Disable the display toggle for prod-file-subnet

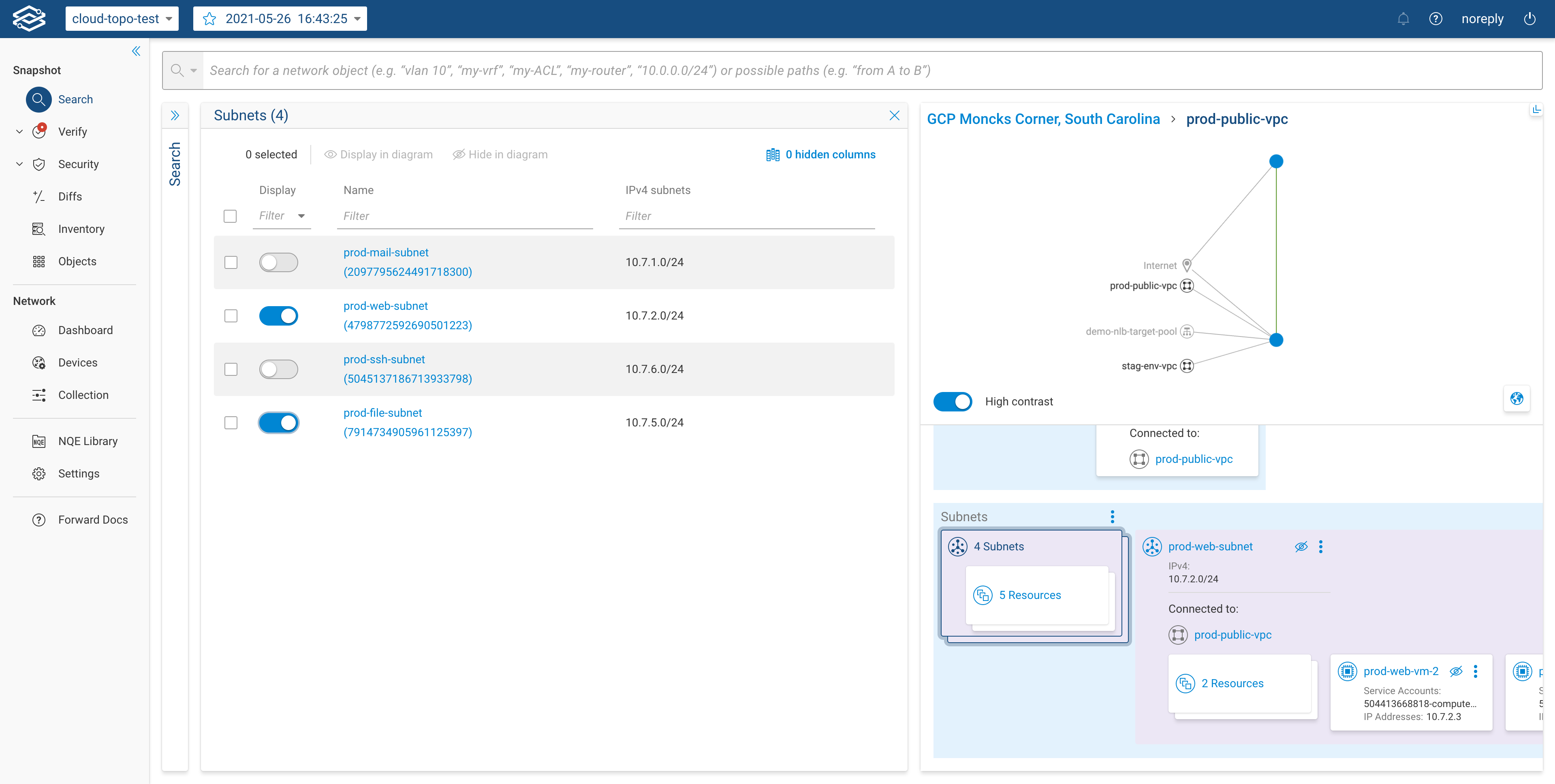pyautogui.click(x=278, y=422)
